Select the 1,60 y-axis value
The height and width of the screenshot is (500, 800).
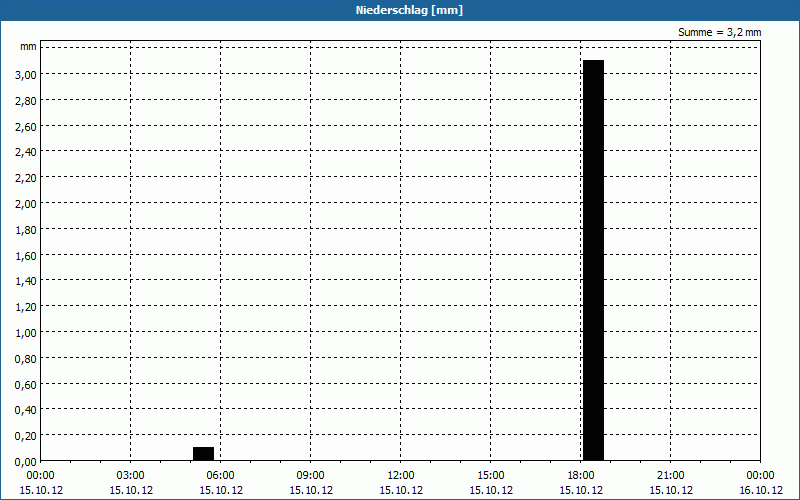coord(26,256)
